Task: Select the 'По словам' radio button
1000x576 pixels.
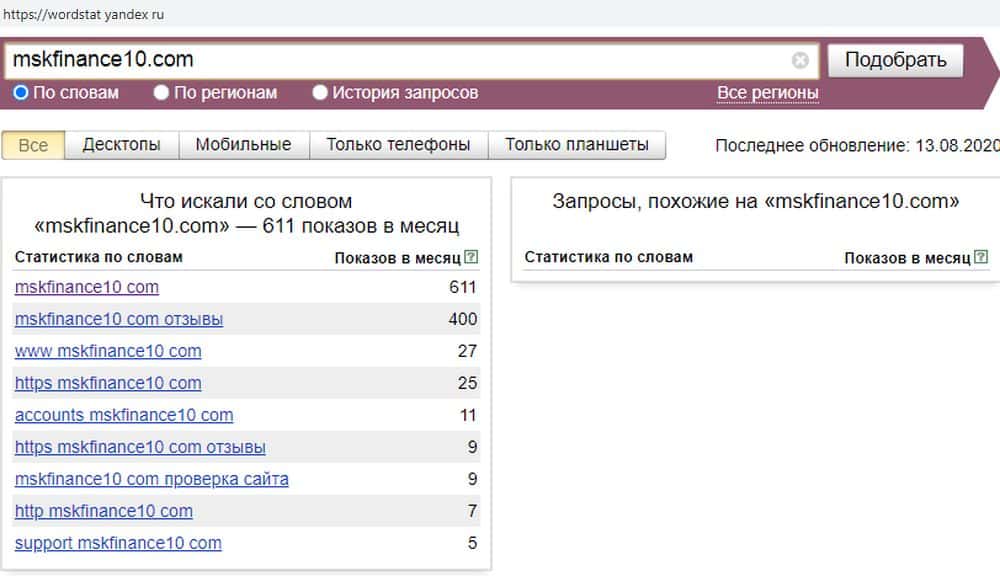Action: point(21,93)
